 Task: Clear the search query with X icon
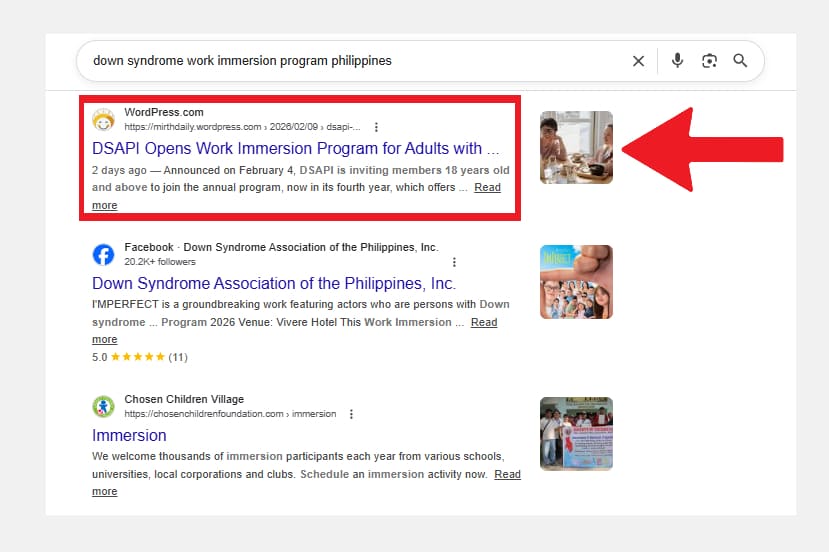[x=638, y=61]
